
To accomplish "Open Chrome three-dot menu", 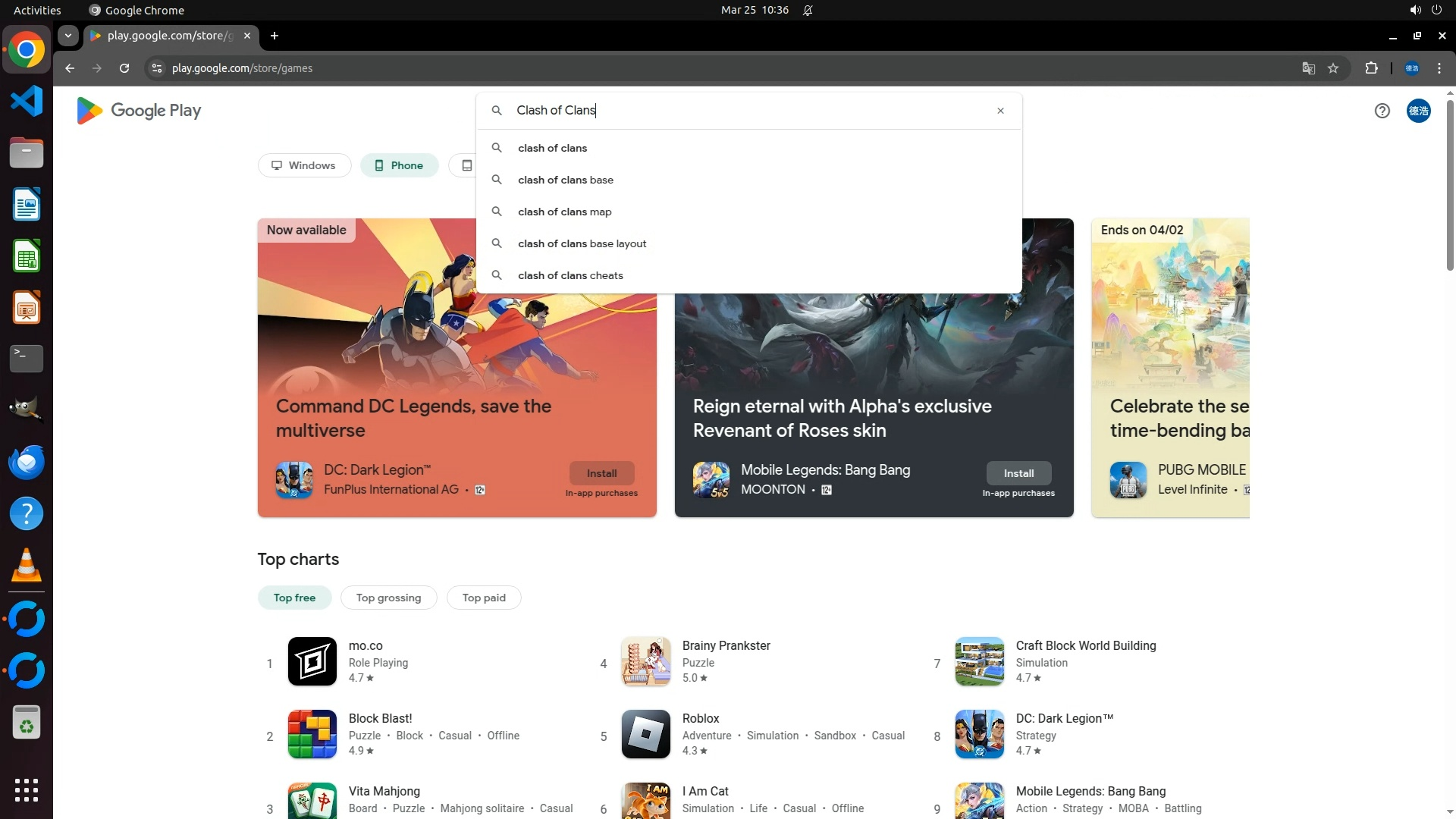I will [x=1439, y=68].
